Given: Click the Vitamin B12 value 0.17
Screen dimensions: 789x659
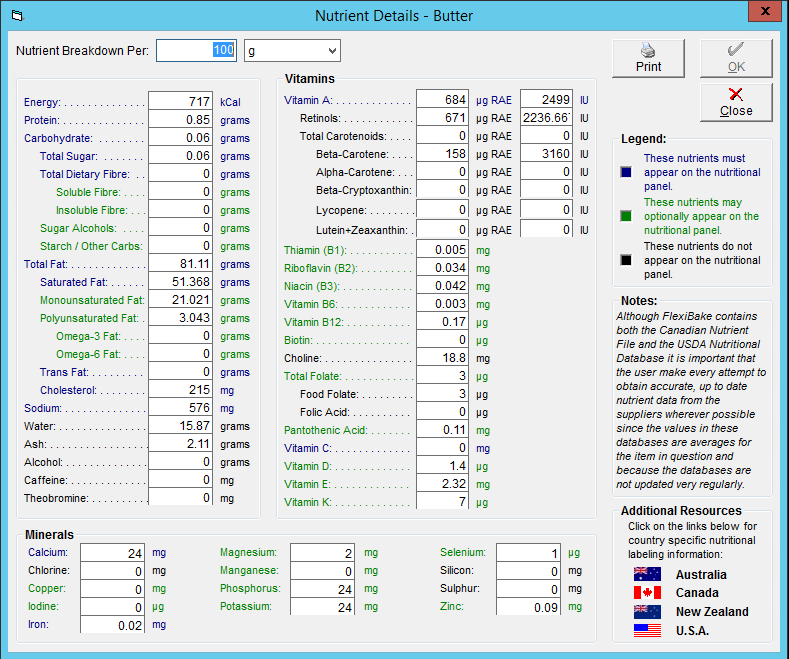Looking at the screenshot, I should pos(442,322).
